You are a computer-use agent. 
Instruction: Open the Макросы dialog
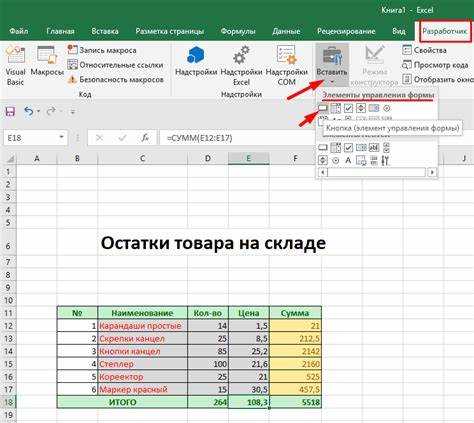point(47,61)
